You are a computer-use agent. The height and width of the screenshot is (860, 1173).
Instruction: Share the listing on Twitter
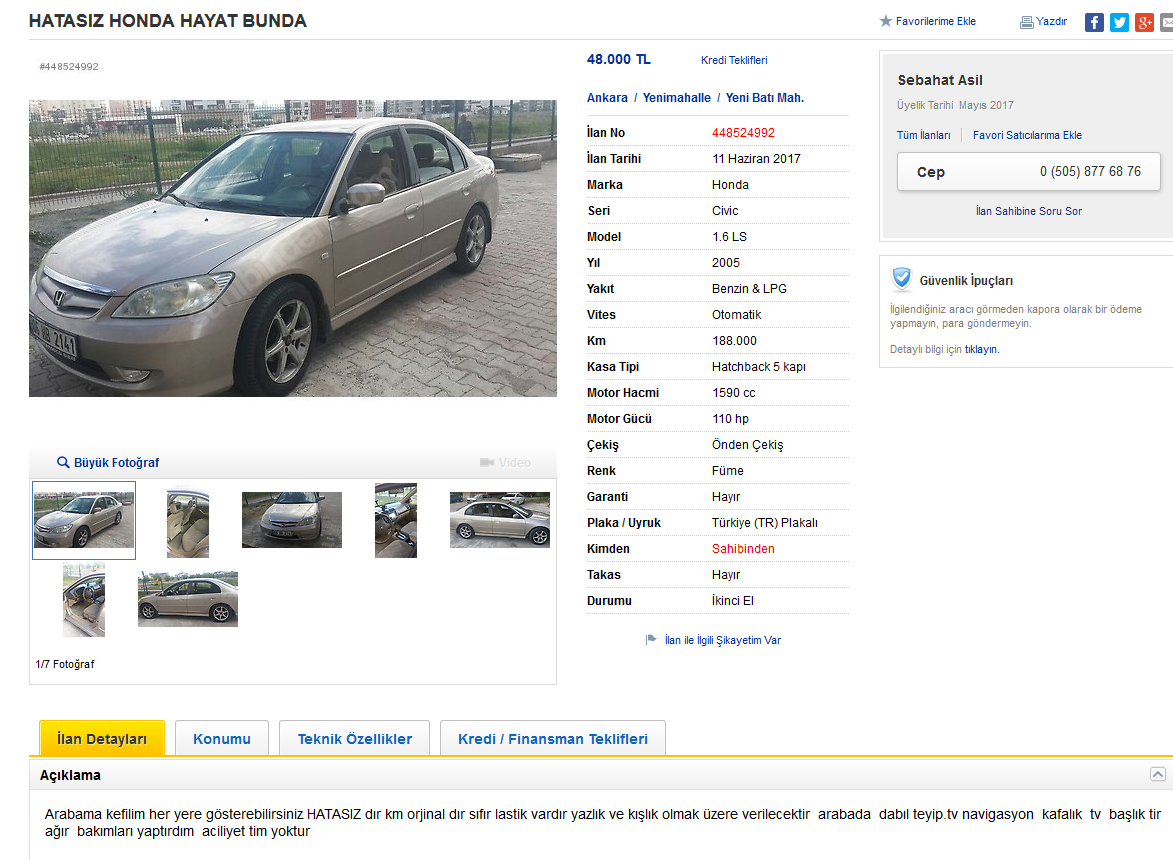1119,22
